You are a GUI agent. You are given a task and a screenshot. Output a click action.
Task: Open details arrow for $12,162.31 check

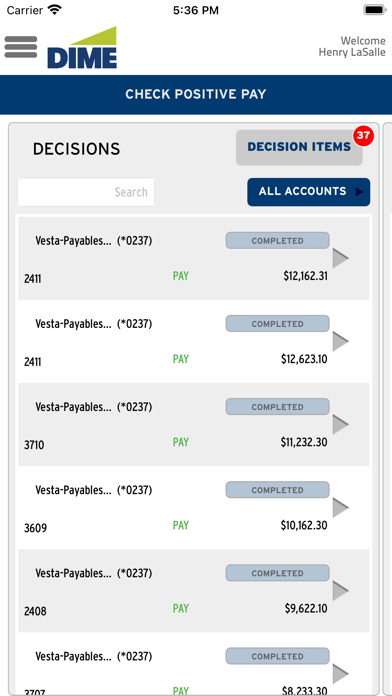pyautogui.click(x=341, y=258)
